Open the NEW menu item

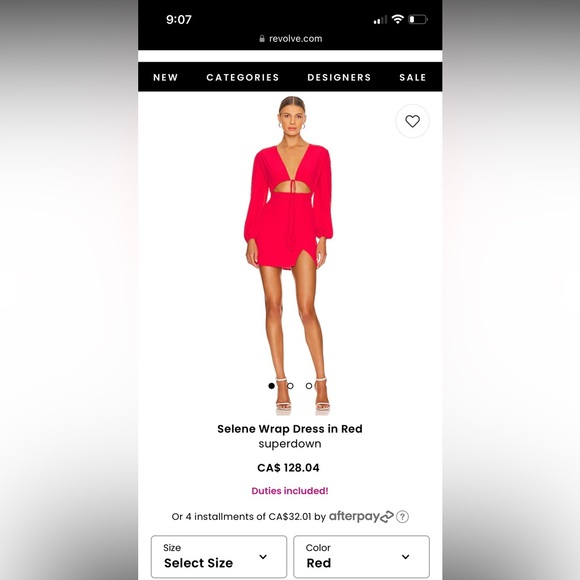165,77
